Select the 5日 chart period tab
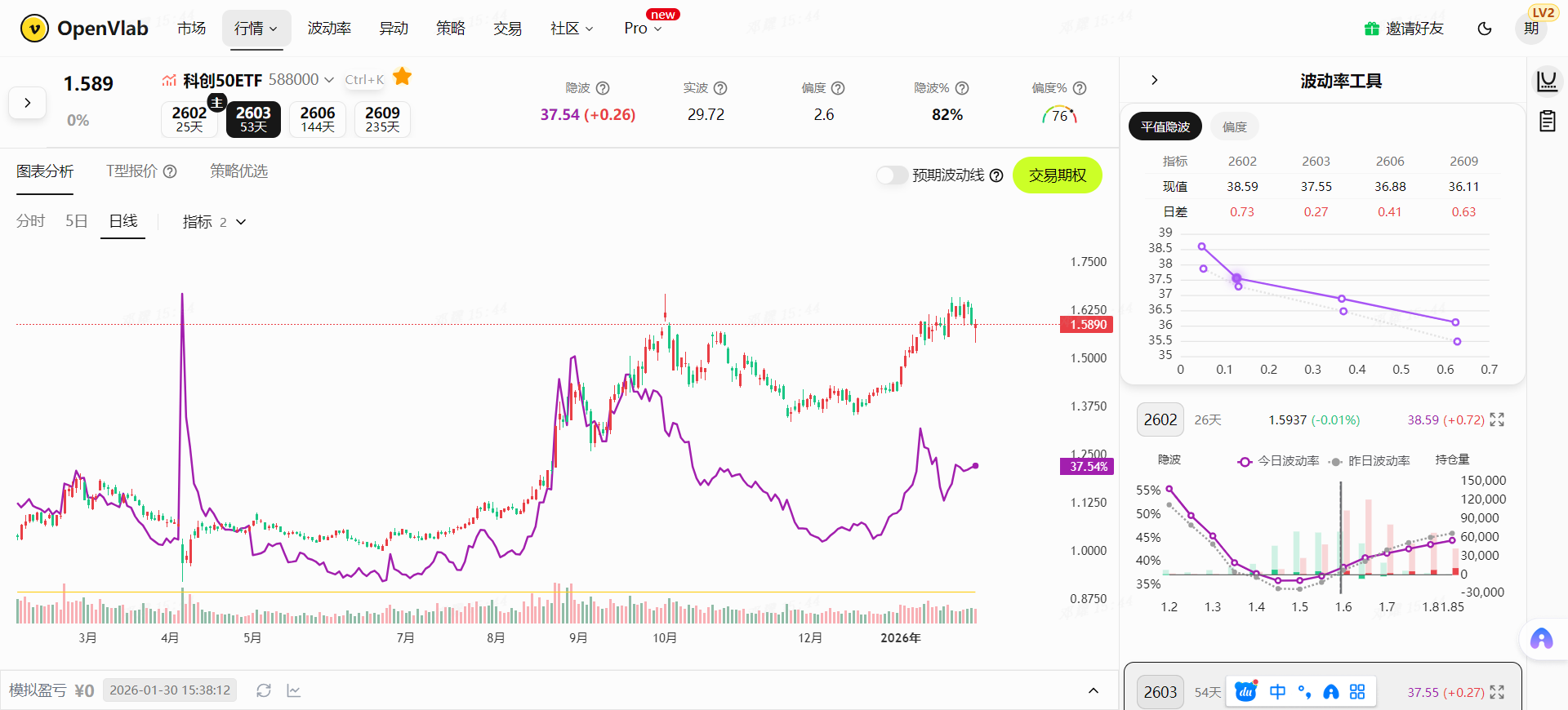The height and width of the screenshot is (710, 1568). [76, 221]
